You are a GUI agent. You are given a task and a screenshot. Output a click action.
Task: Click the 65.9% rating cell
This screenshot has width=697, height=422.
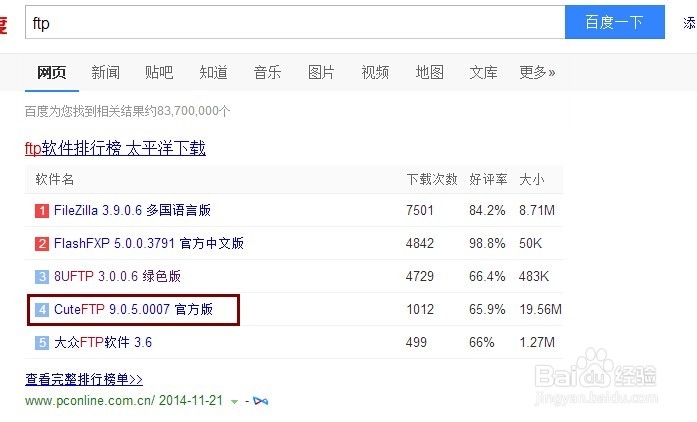[487, 309]
